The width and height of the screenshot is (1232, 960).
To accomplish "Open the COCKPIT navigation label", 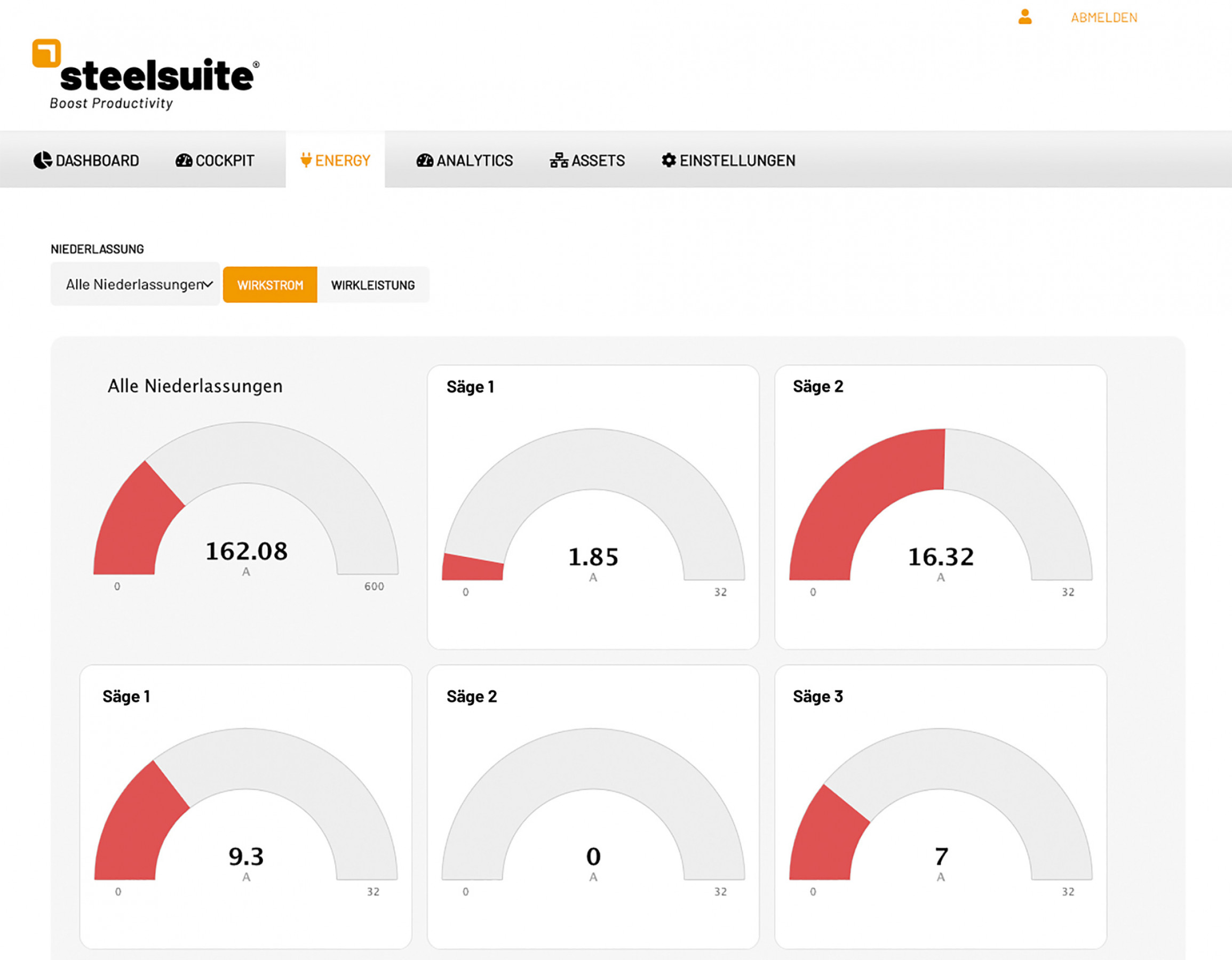I will tap(225, 161).
